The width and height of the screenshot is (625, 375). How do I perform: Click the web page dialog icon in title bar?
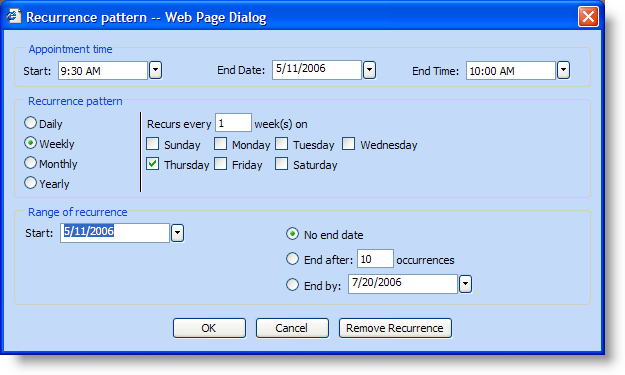point(13,16)
